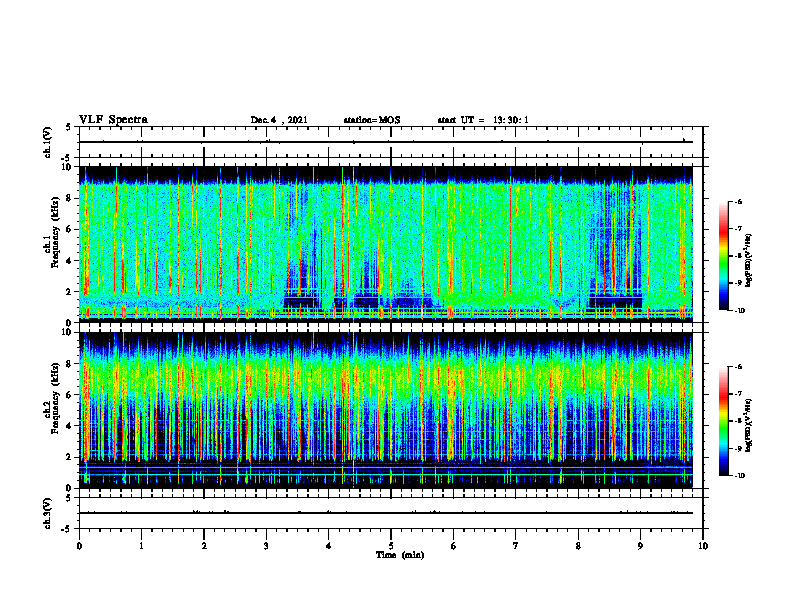Select the "start UT = 13:30: 1" text

[x=483, y=120]
